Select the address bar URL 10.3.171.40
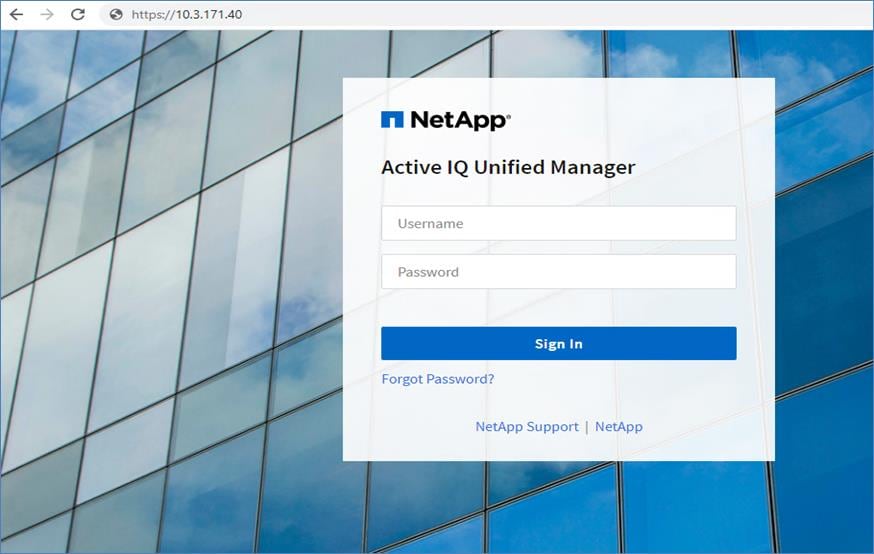Image resolution: width=874 pixels, height=554 pixels. pyautogui.click(x=187, y=14)
